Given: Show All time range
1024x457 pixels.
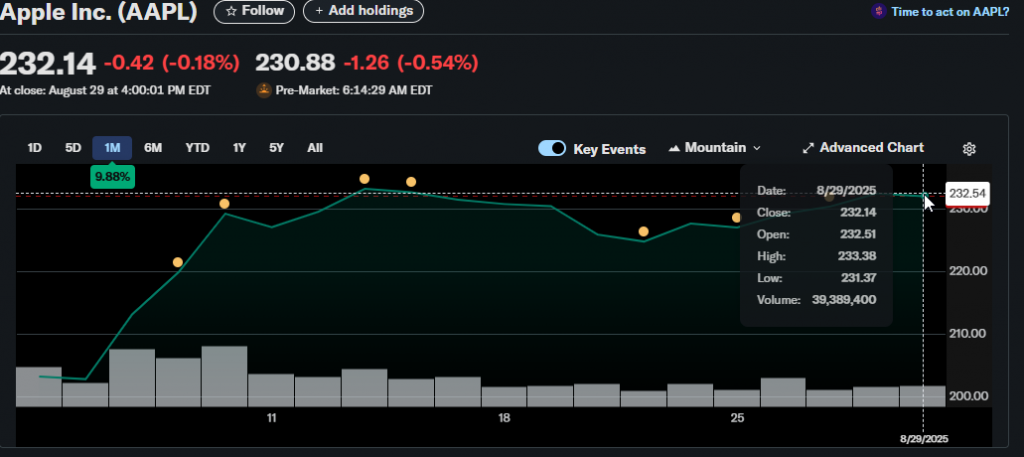Looking at the screenshot, I should 315,148.
